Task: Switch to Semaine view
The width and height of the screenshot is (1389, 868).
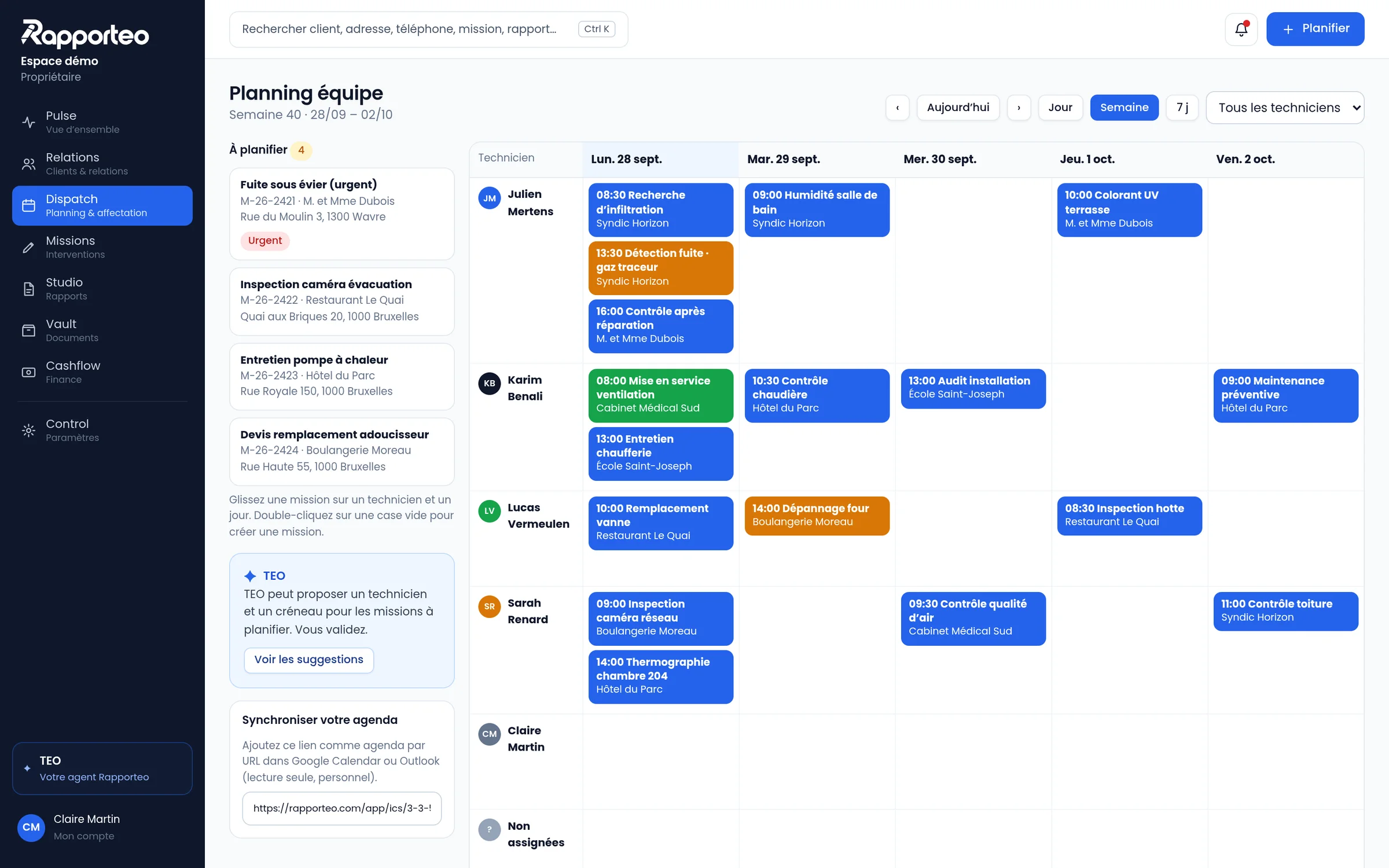Action: pos(1124,108)
